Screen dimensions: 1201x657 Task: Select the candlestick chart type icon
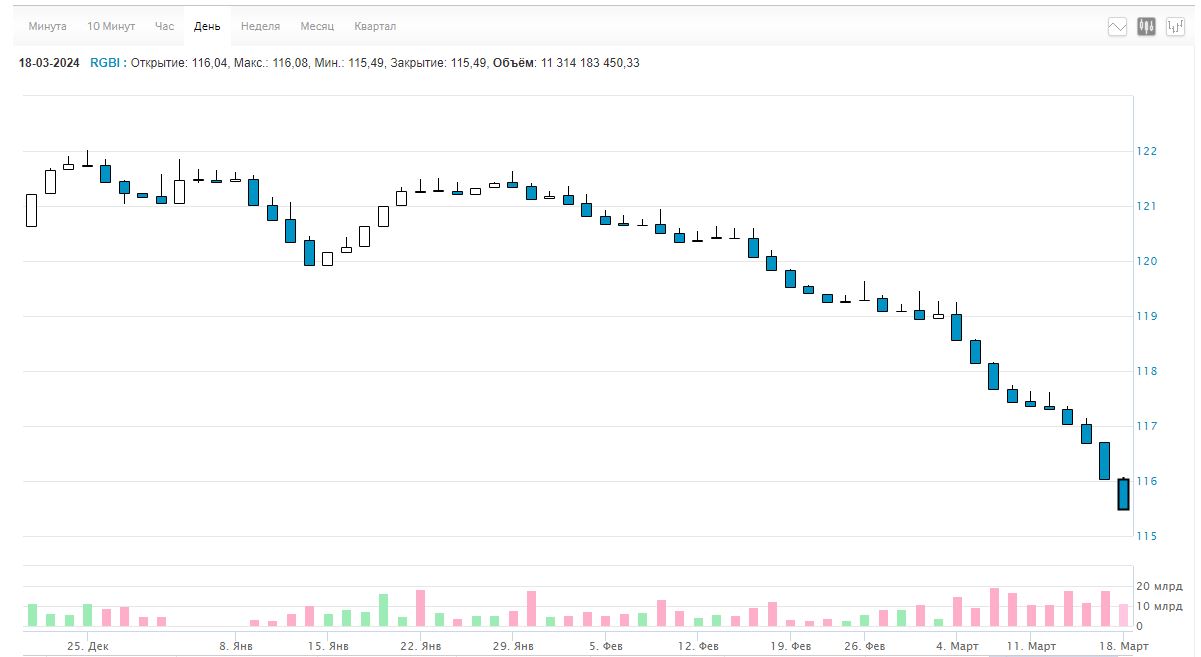1147,27
